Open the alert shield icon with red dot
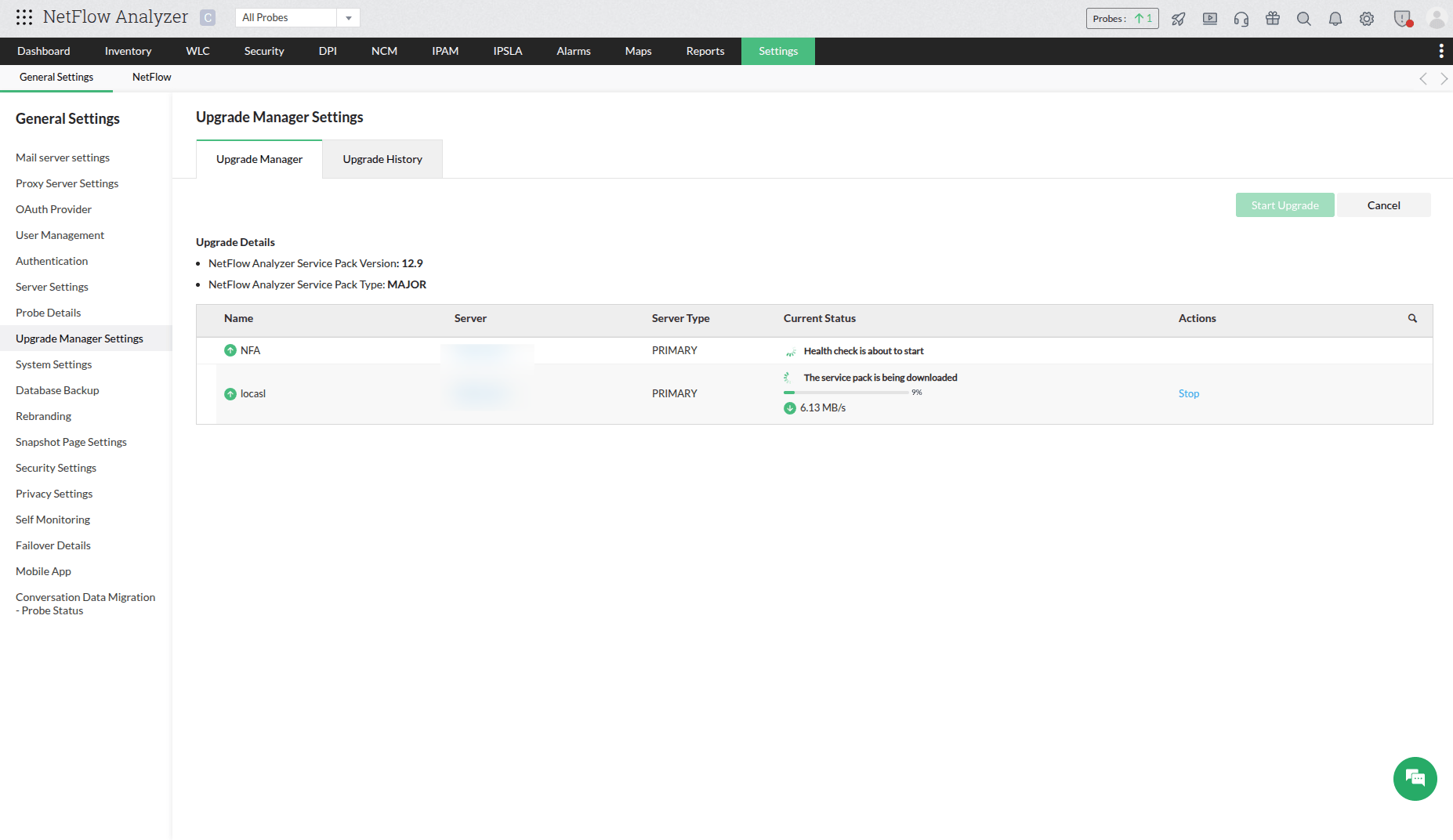1453x840 pixels. (x=1403, y=19)
